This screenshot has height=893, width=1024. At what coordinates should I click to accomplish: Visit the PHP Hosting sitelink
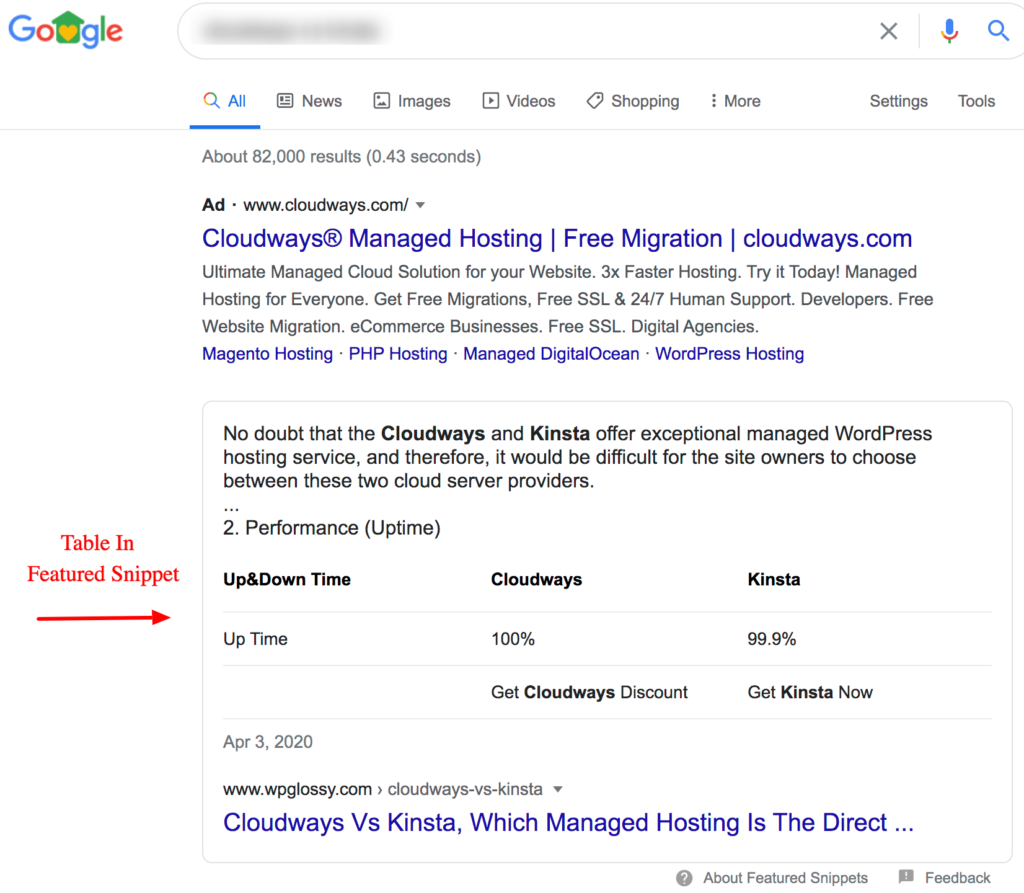398,354
